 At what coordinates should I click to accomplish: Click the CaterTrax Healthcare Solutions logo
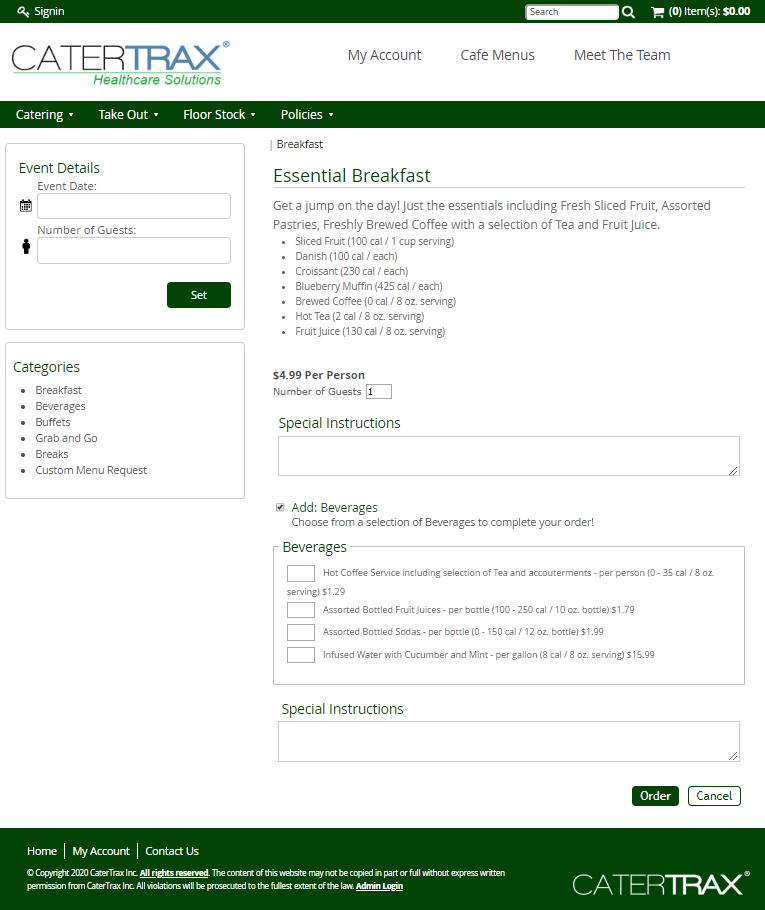pyautogui.click(x=121, y=64)
